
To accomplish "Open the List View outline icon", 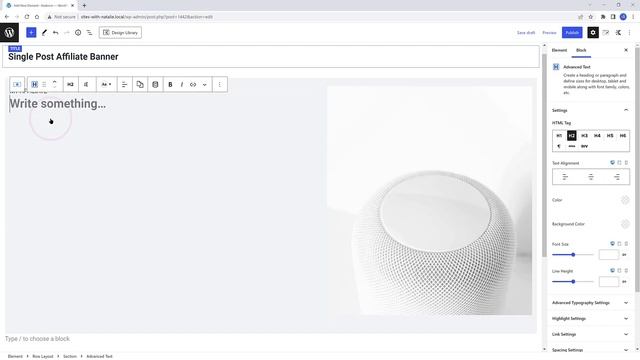I will (89, 33).
